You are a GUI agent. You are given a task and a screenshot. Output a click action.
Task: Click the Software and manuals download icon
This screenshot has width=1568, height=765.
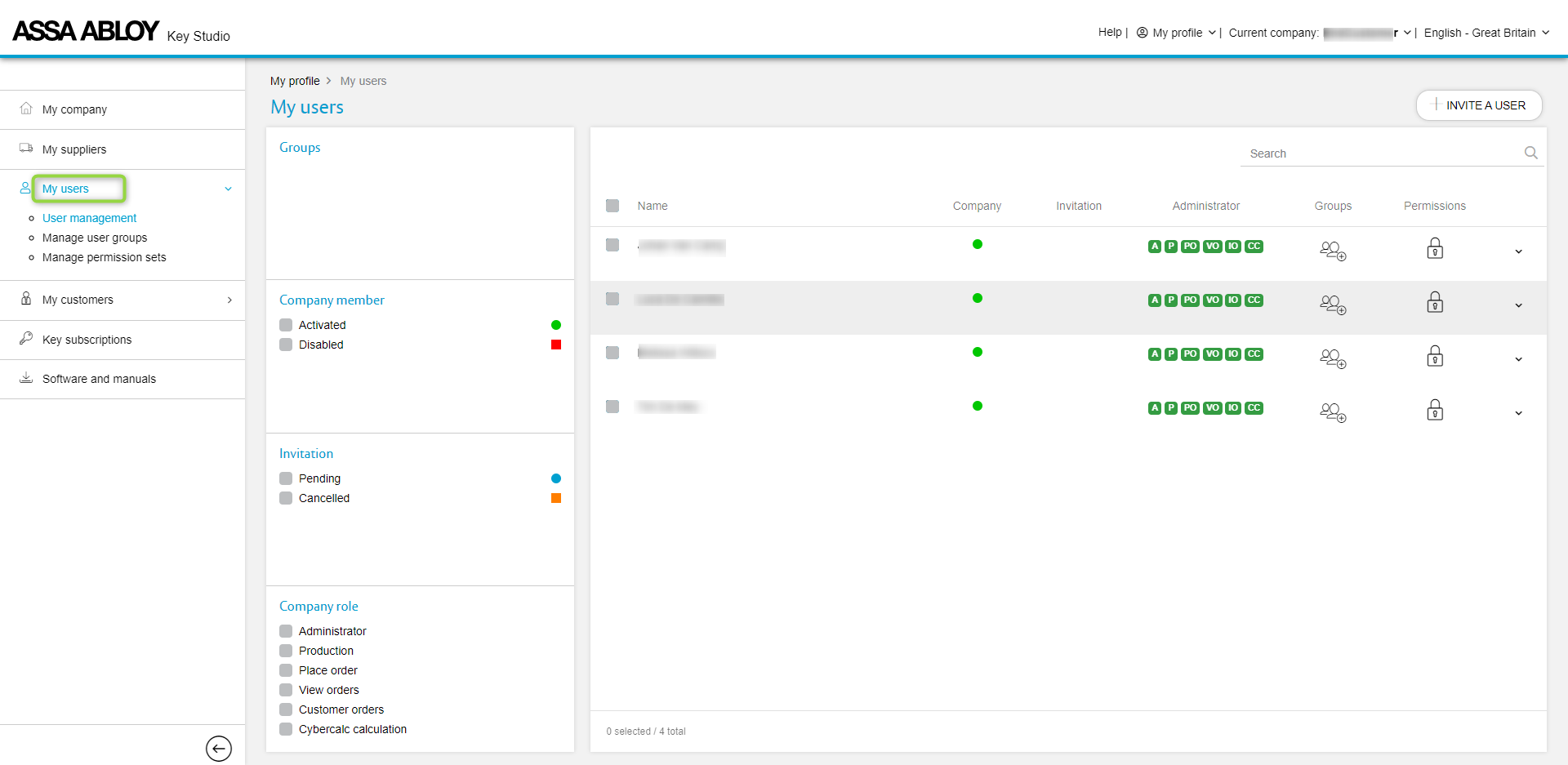coord(26,377)
